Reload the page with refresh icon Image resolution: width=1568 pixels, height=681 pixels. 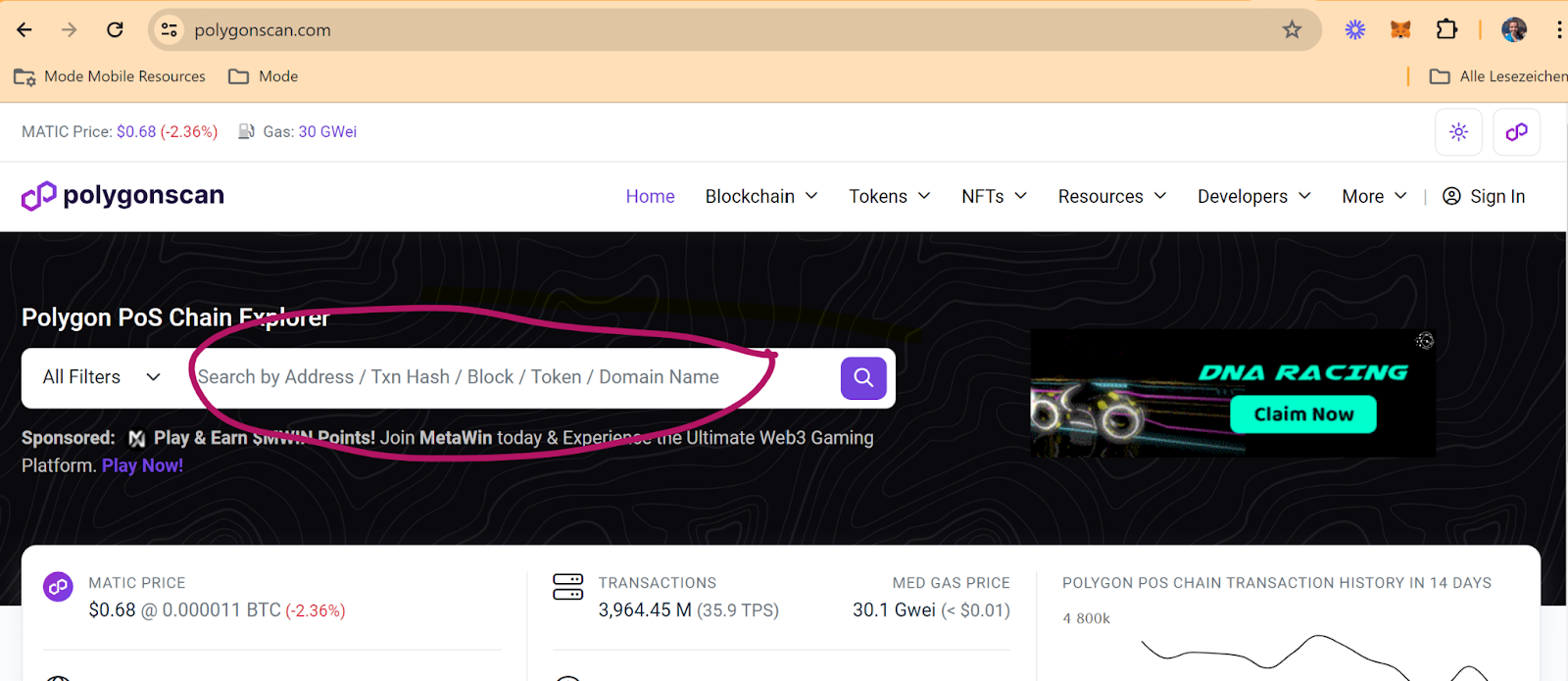(115, 29)
